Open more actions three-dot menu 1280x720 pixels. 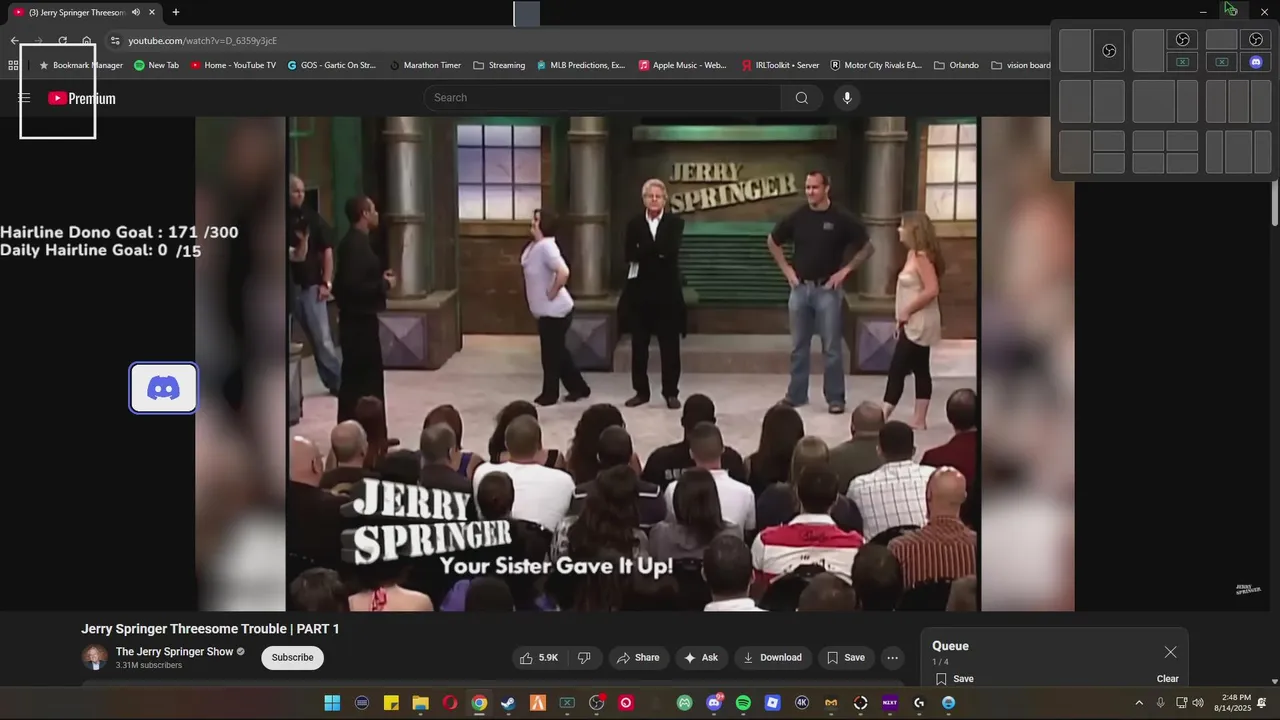tap(892, 658)
